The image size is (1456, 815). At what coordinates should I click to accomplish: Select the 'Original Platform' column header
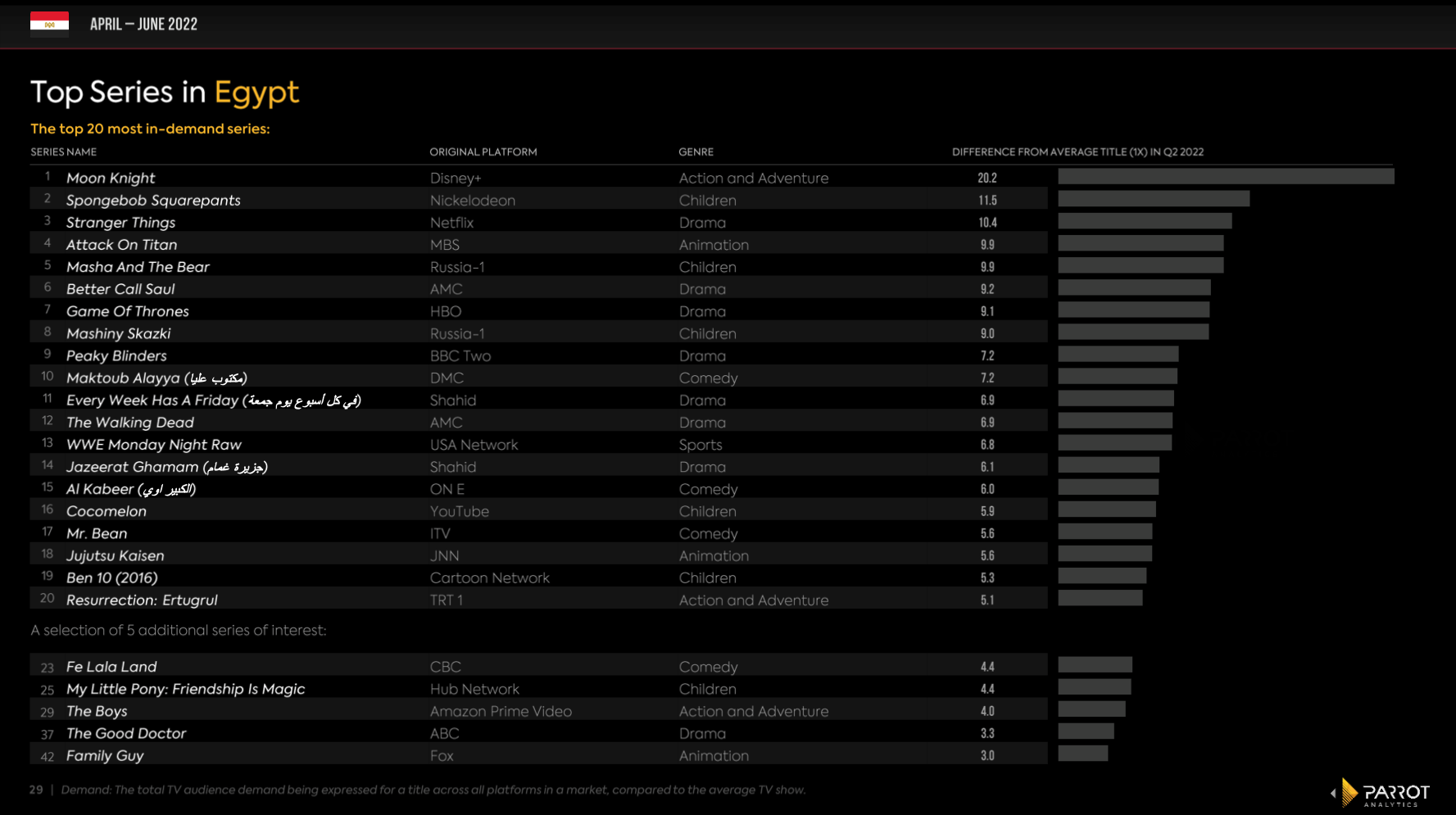(483, 152)
